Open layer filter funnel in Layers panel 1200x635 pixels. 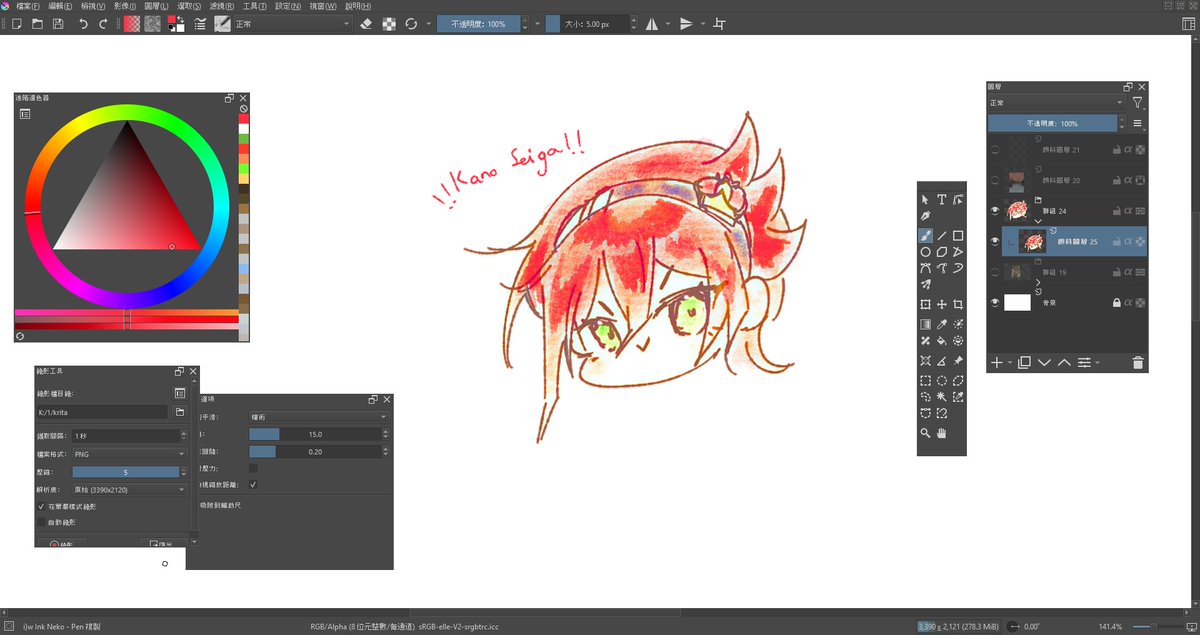pyautogui.click(x=1138, y=103)
